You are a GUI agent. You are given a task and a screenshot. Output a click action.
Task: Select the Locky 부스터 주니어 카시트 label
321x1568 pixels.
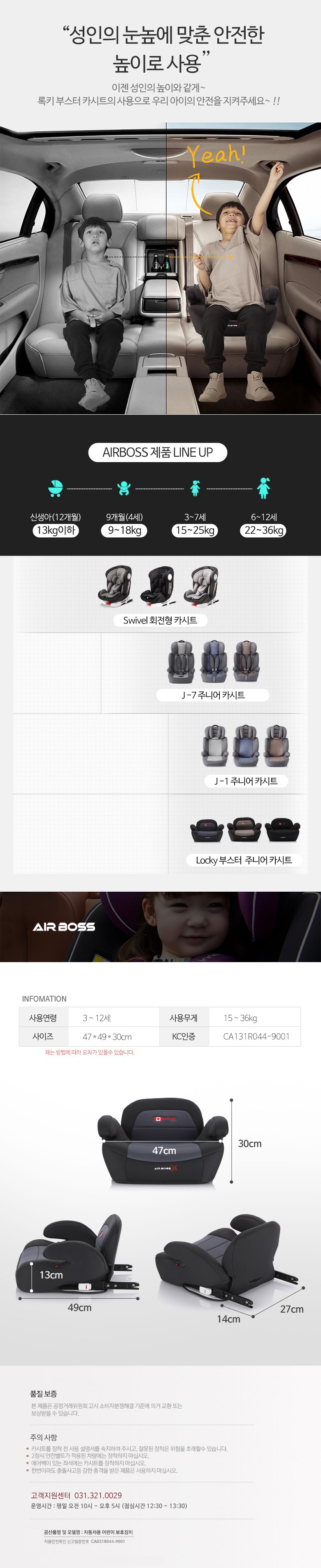coord(244,860)
